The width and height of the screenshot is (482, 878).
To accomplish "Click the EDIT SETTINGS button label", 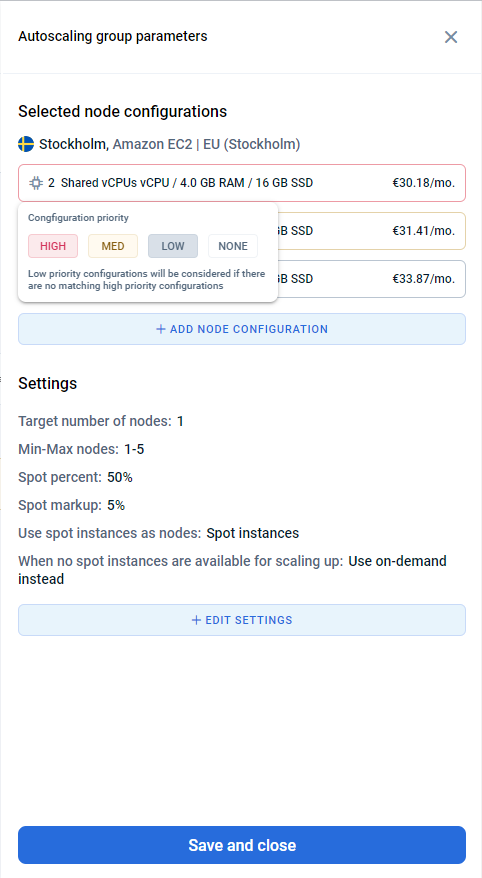I will point(249,620).
